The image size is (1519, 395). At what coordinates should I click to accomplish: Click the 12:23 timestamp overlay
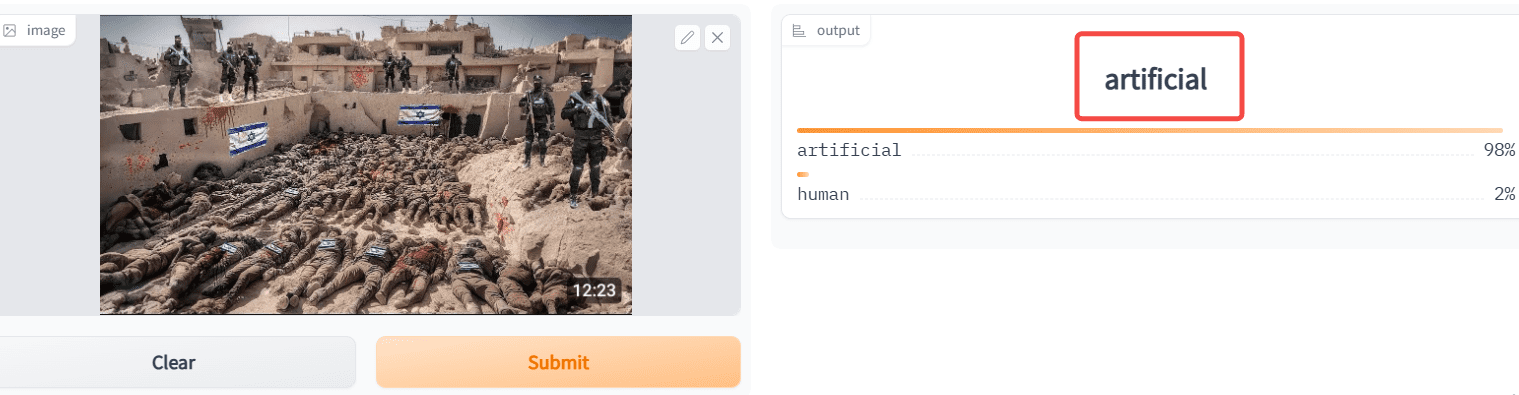tap(594, 291)
